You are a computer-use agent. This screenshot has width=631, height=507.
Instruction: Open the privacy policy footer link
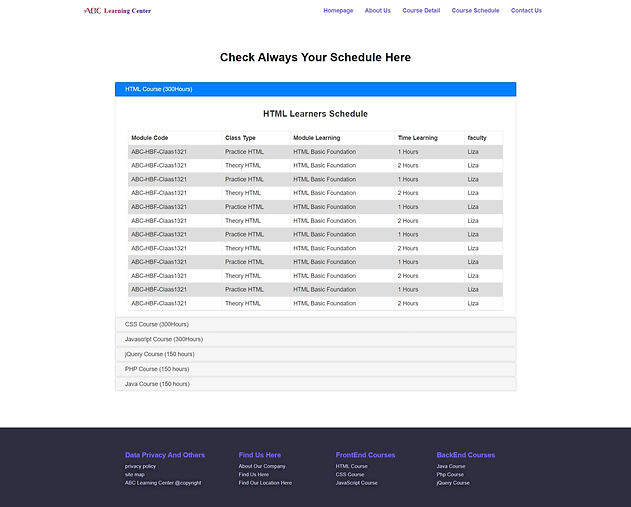point(140,466)
